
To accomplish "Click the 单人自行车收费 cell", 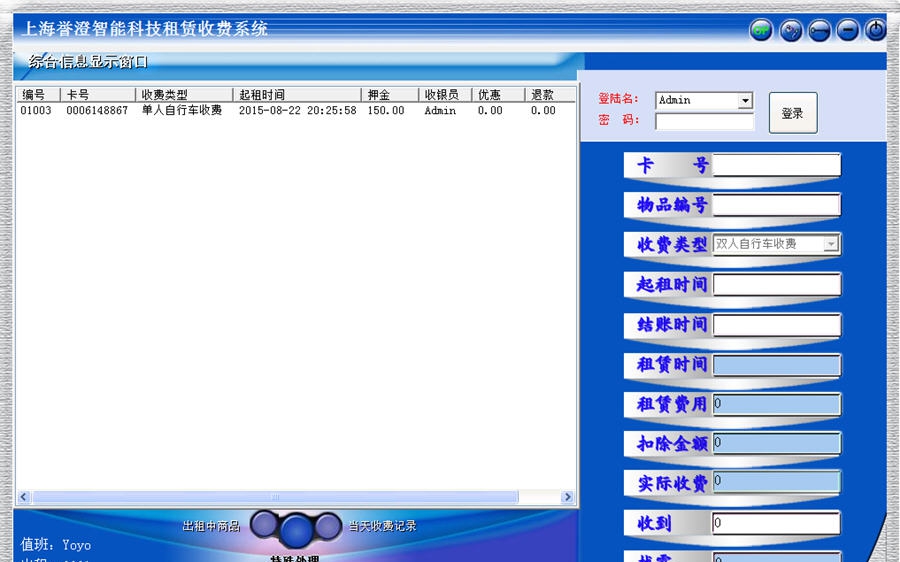I will pos(182,110).
